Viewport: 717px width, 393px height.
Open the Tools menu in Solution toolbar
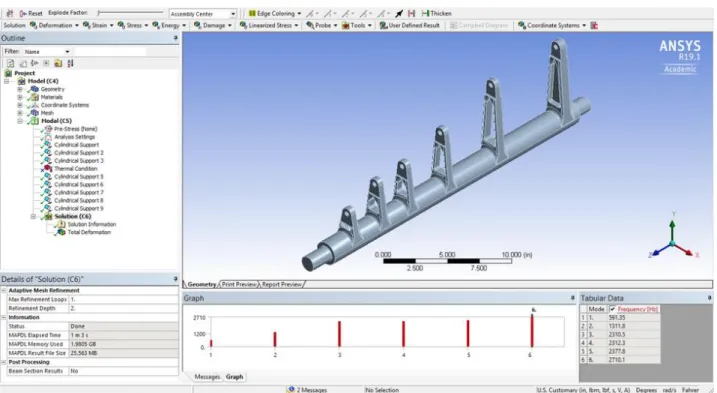tap(357, 25)
